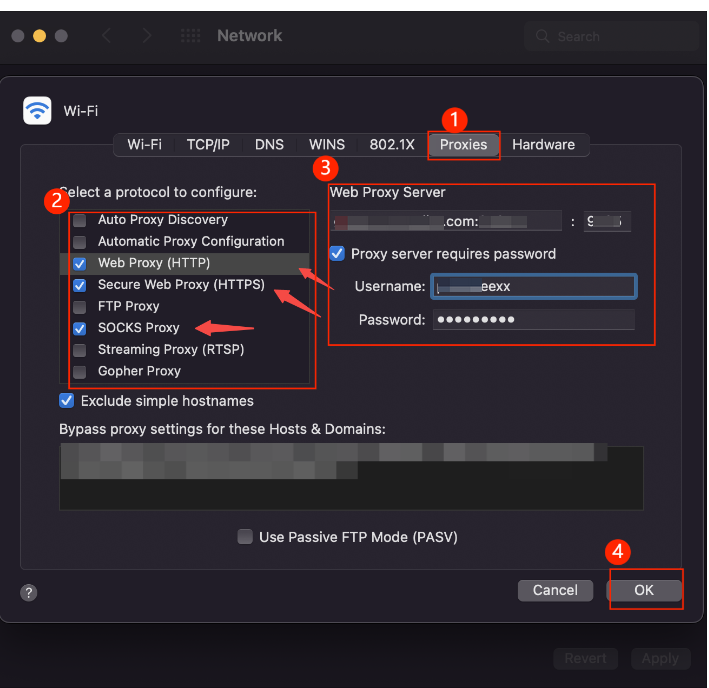Click the Wi-Fi network icon
This screenshot has width=709, height=688.
[x=37, y=110]
